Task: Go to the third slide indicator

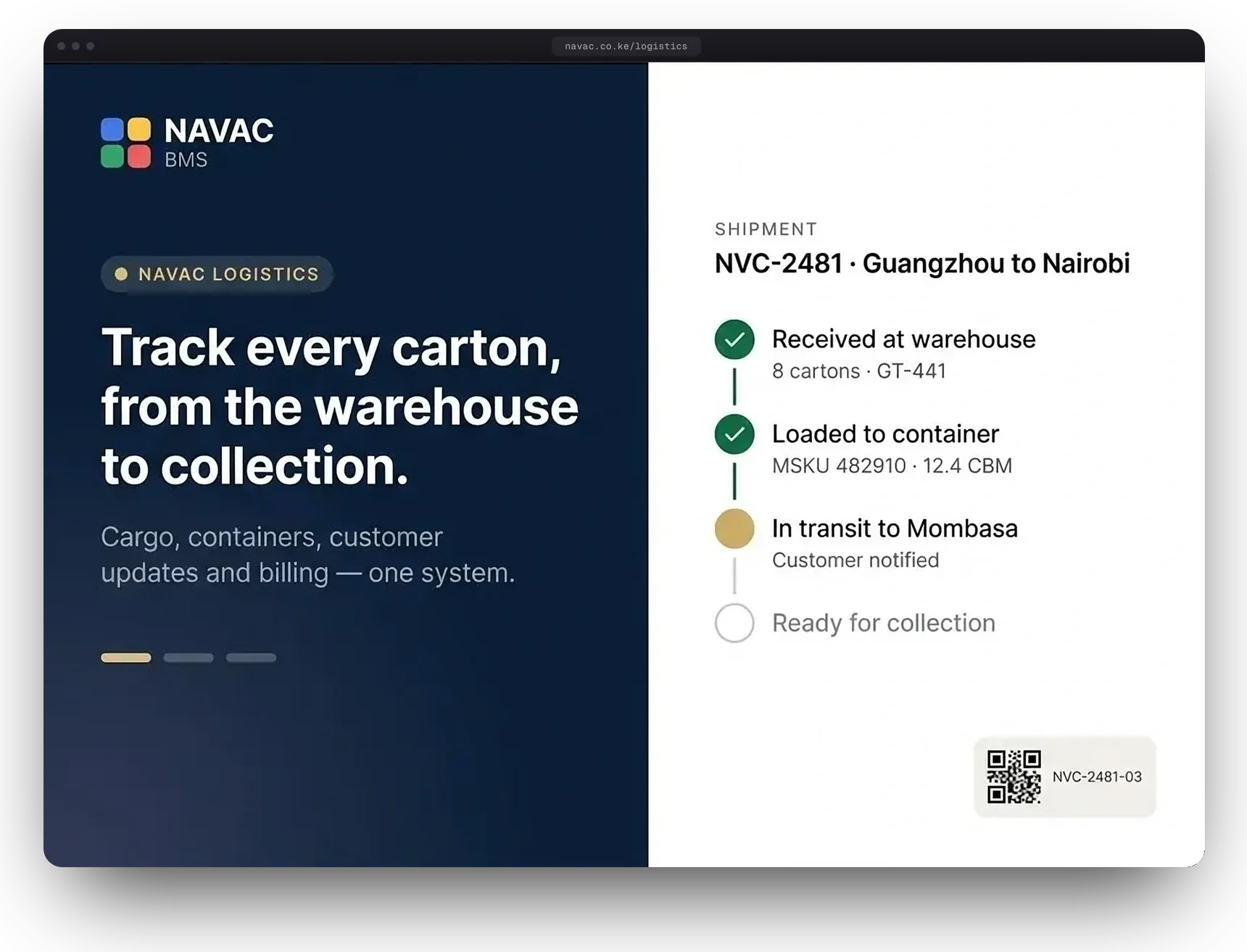Action: pos(251,658)
